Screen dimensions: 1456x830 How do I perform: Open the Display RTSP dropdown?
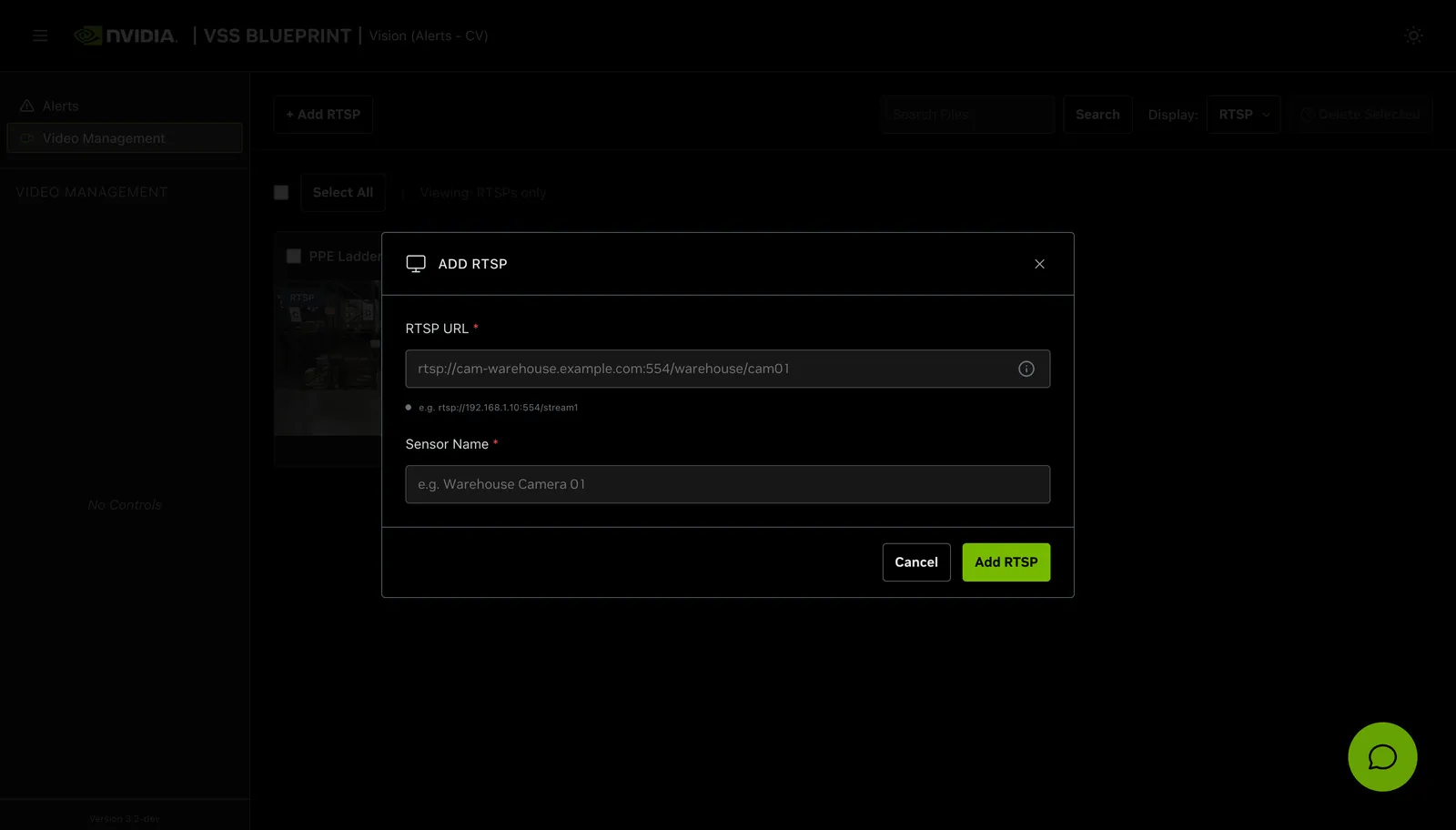tap(1243, 115)
